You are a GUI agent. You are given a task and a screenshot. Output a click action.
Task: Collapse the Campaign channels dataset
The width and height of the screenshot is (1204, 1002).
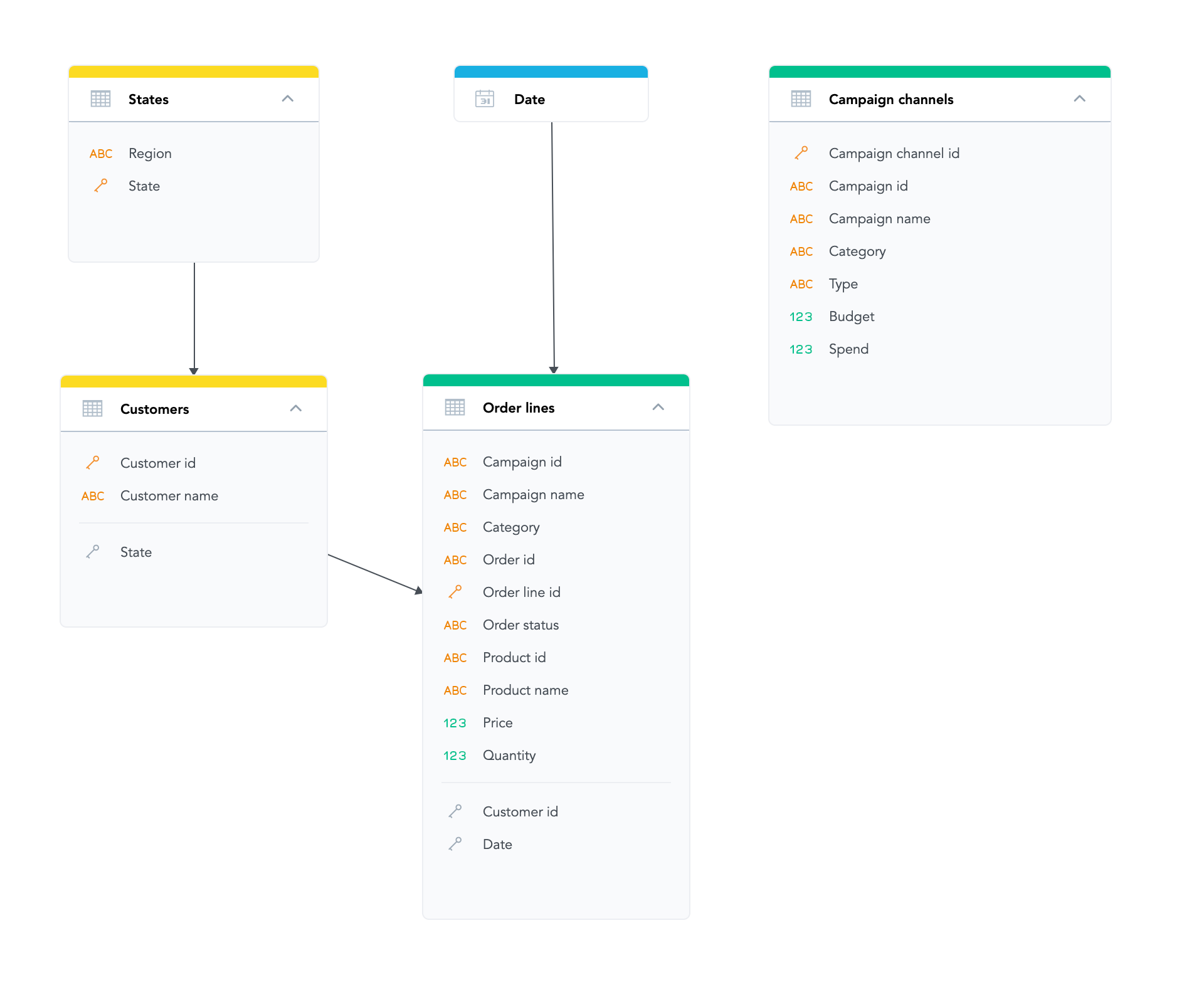tap(1079, 99)
